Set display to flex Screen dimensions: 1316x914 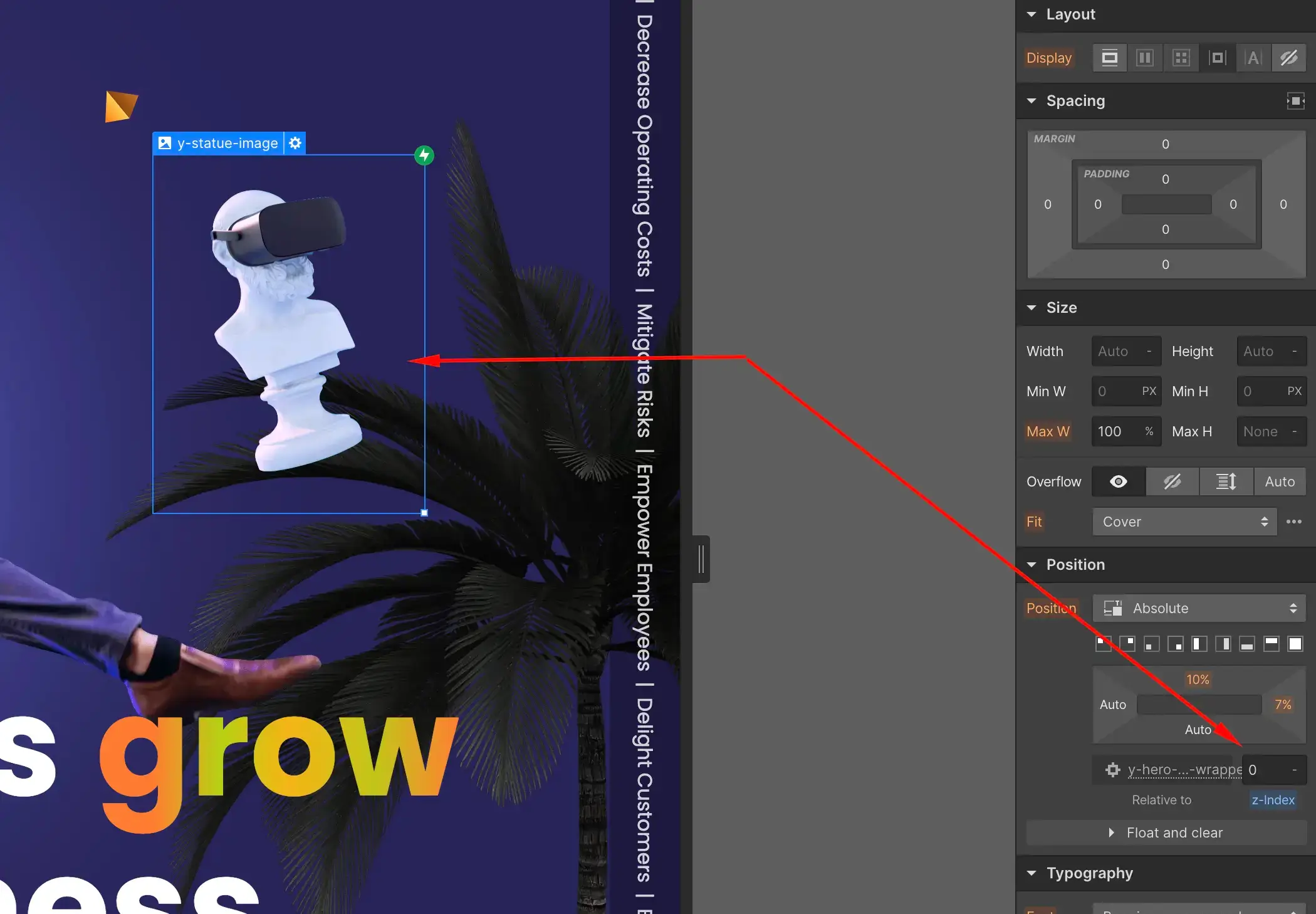tap(1145, 58)
